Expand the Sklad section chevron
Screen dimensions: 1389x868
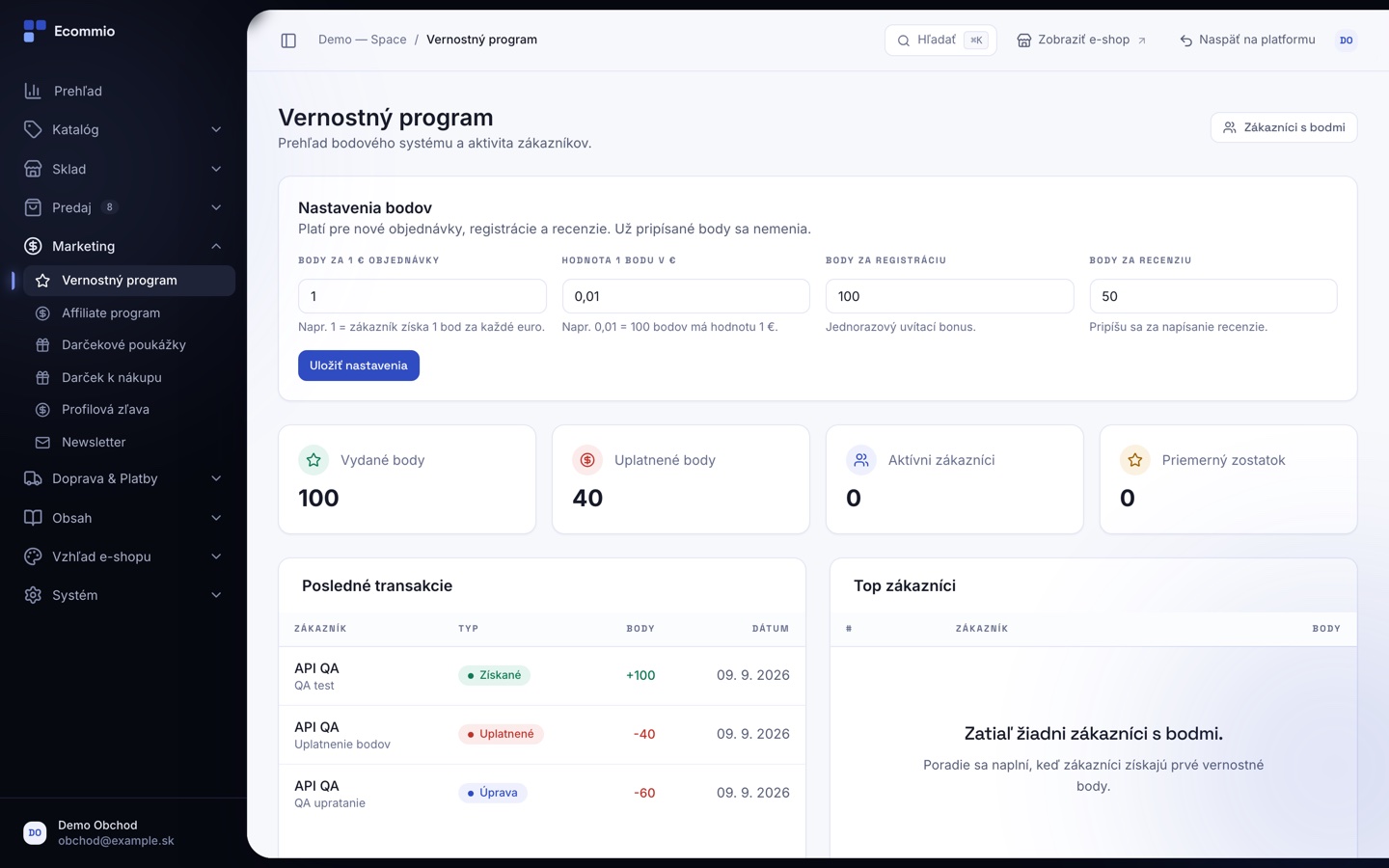[216, 169]
